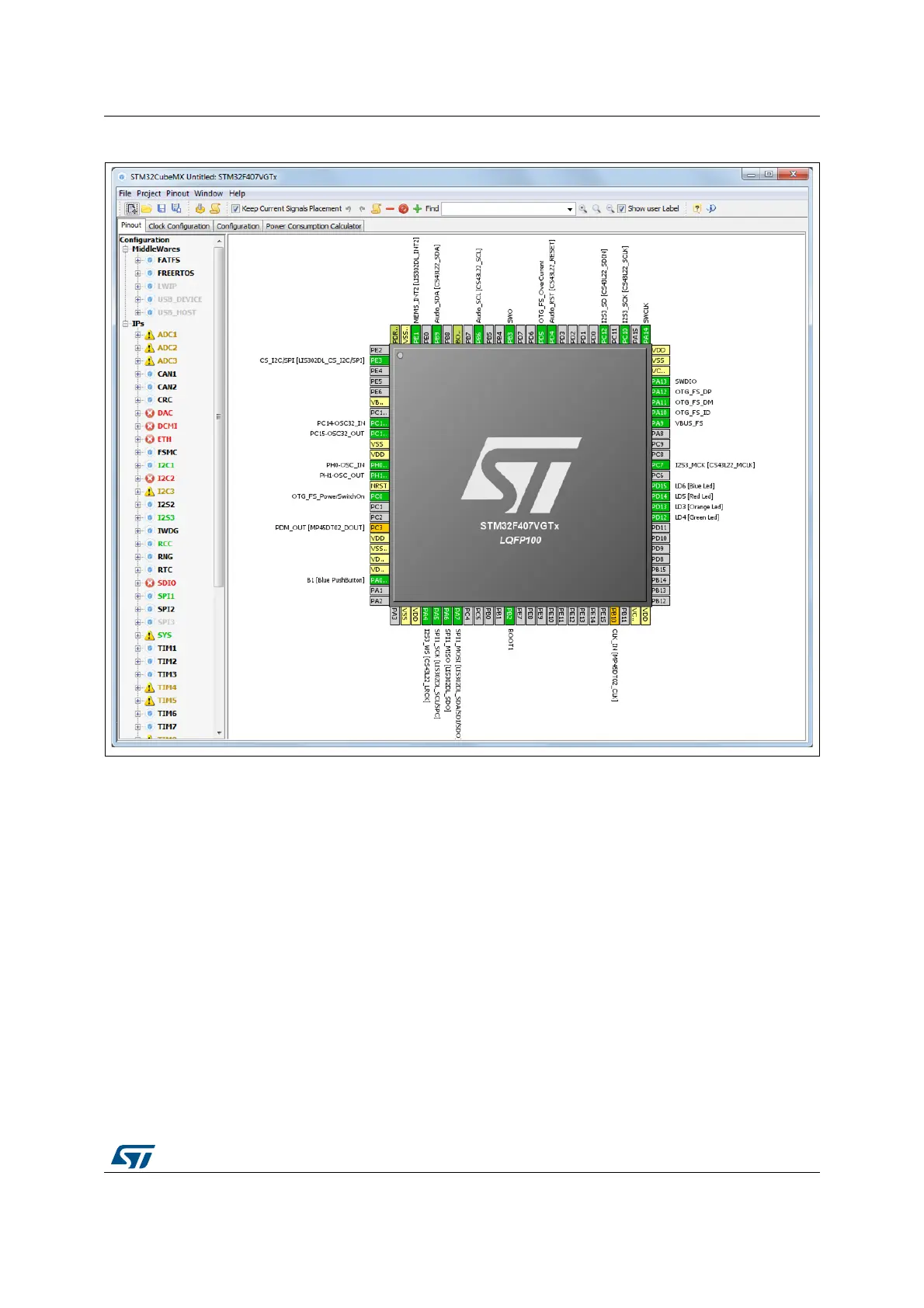This screenshot has height=1308, width=924.
Task: Click the Open Project folder icon
Action: click(x=146, y=209)
